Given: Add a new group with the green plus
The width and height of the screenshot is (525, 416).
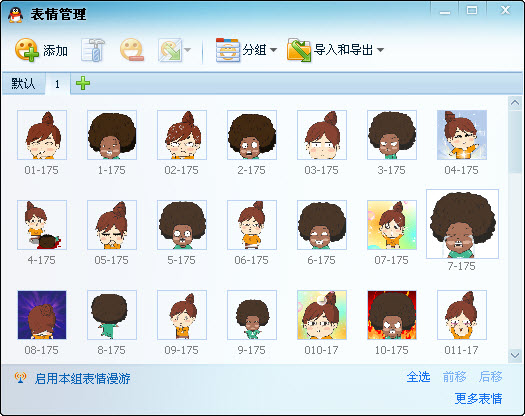Looking at the screenshot, I should (x=83, y=83).
